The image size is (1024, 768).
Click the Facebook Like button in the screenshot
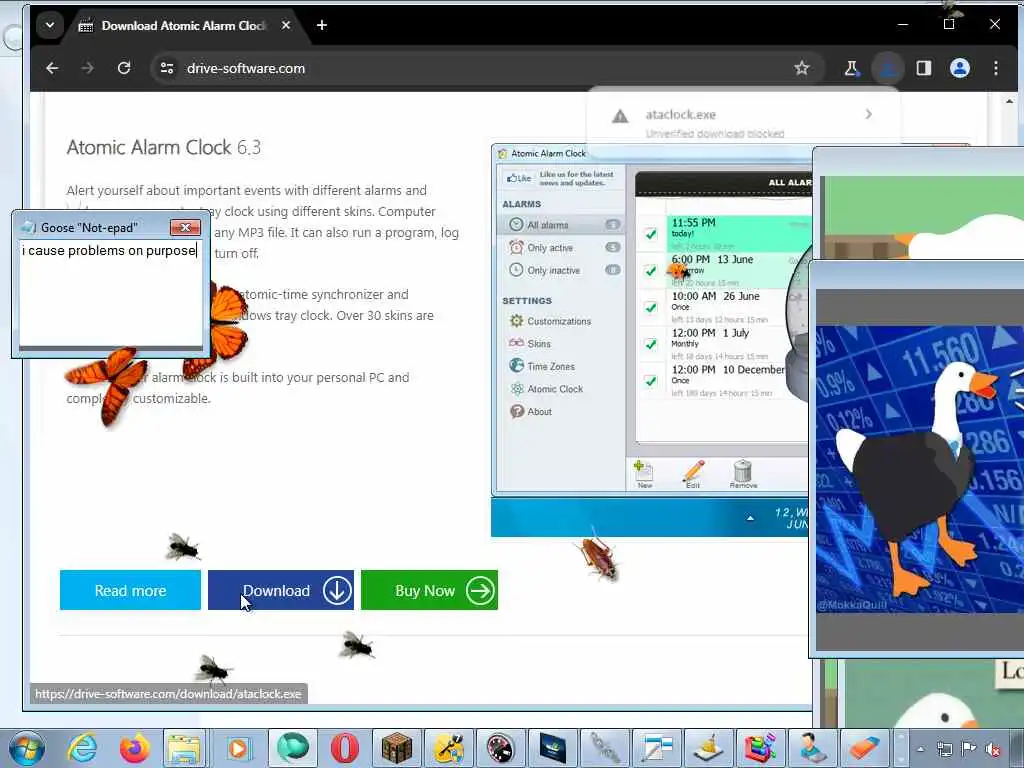coord(519,178)
